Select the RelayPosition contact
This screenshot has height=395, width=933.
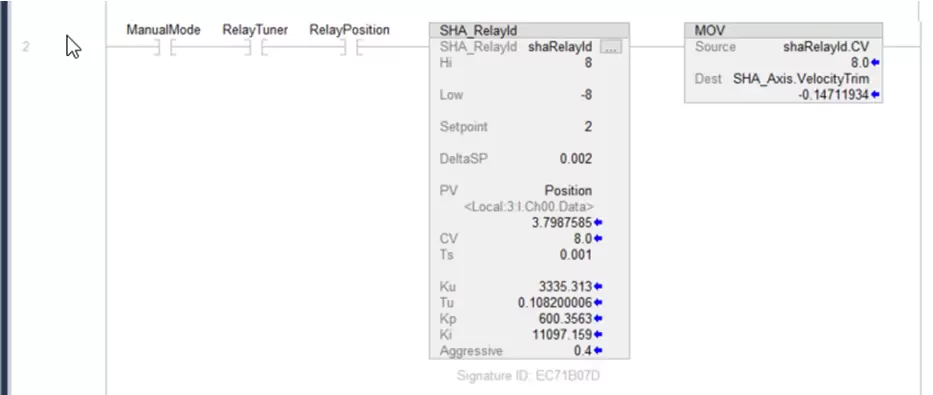[x=351, y=47]
